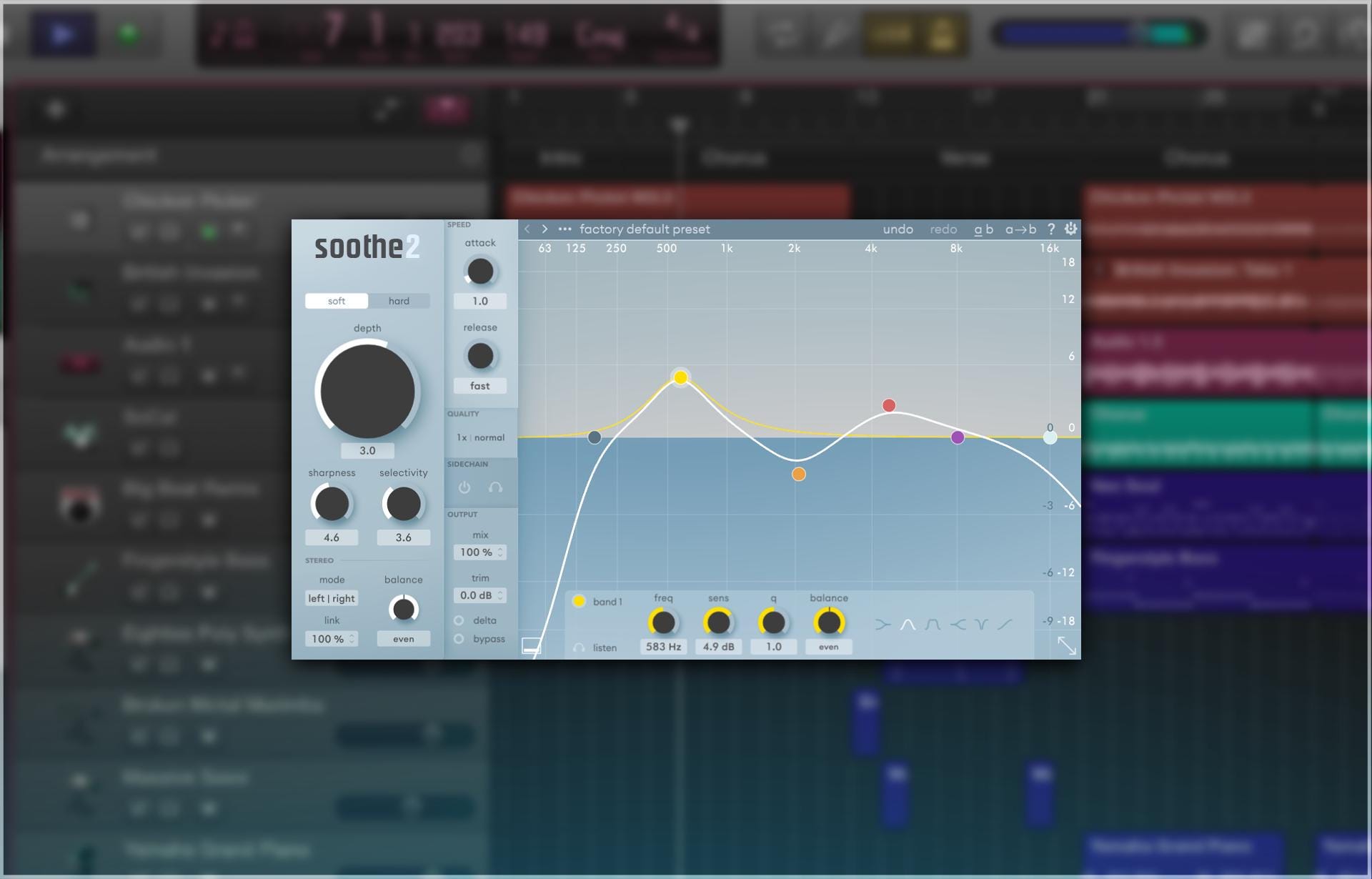
Task: Click the release knob
Action: pos(480,356)
